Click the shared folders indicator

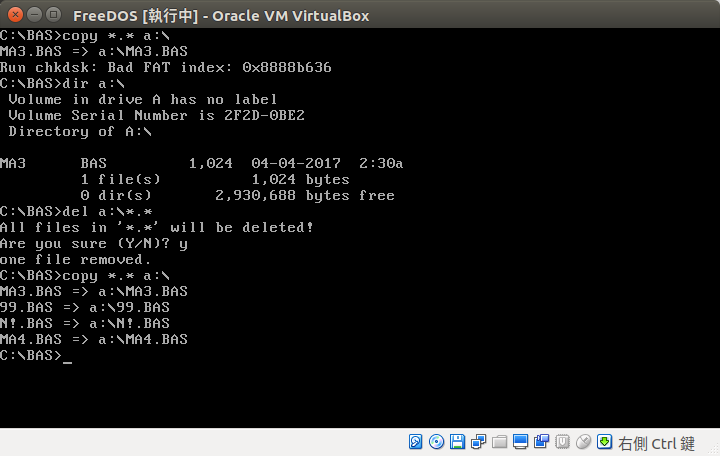pyautogui.click(x=499, y=442)
